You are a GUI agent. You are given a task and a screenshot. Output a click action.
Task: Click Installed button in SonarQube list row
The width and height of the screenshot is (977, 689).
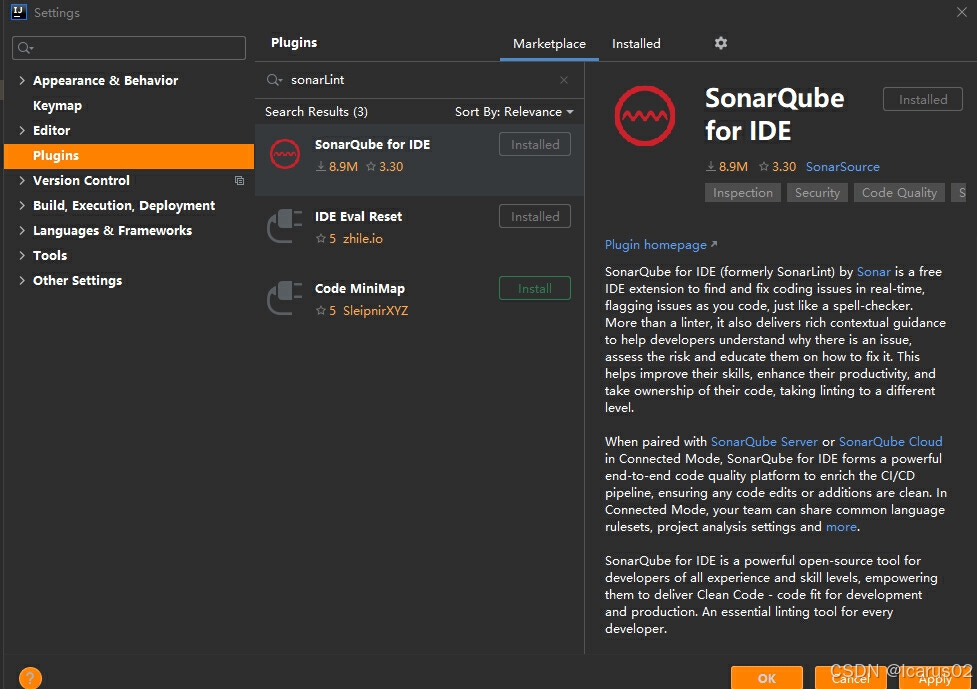coord(535,144)
